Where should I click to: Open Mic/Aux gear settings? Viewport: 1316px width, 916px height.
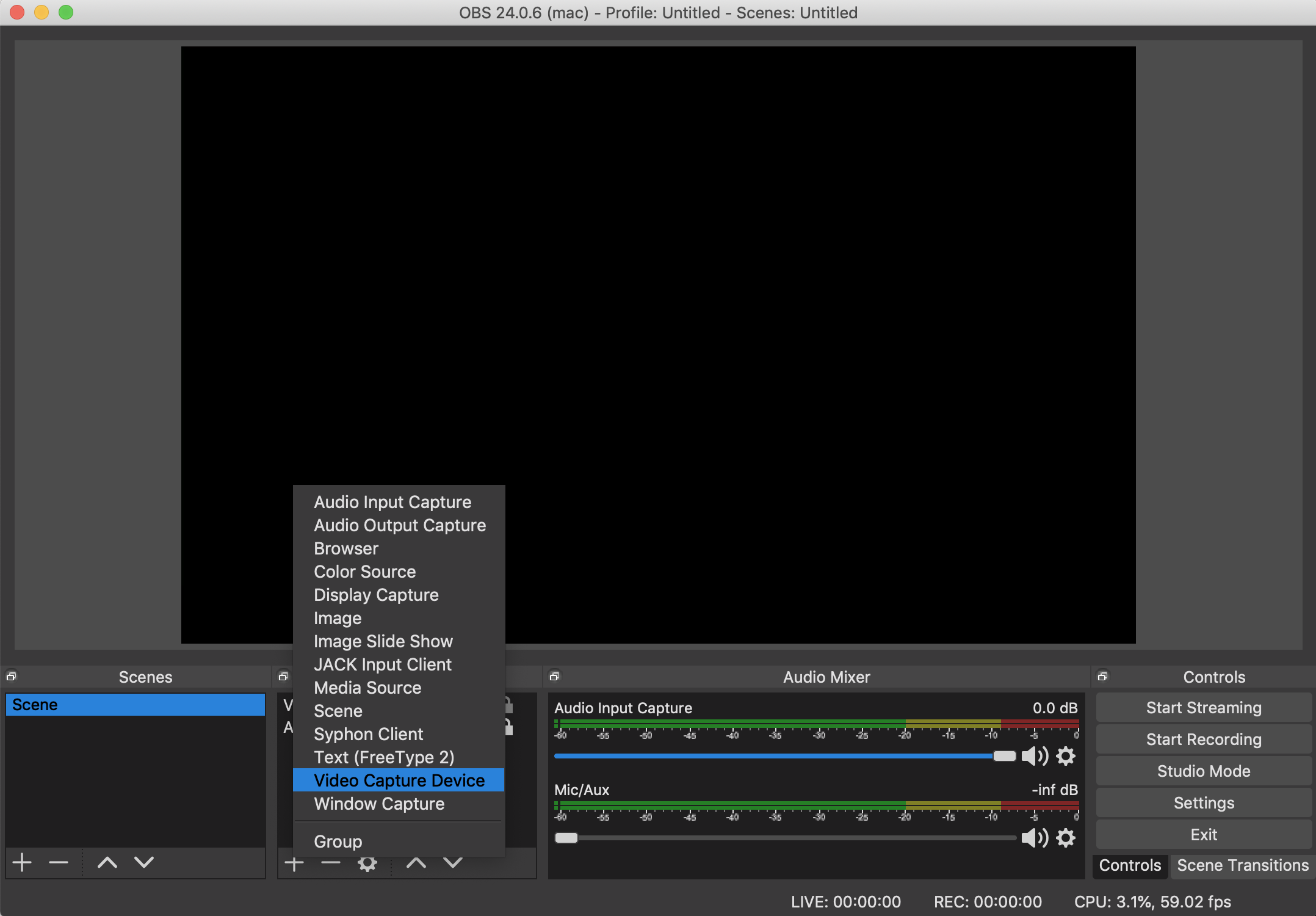[x=1066, y=838]
